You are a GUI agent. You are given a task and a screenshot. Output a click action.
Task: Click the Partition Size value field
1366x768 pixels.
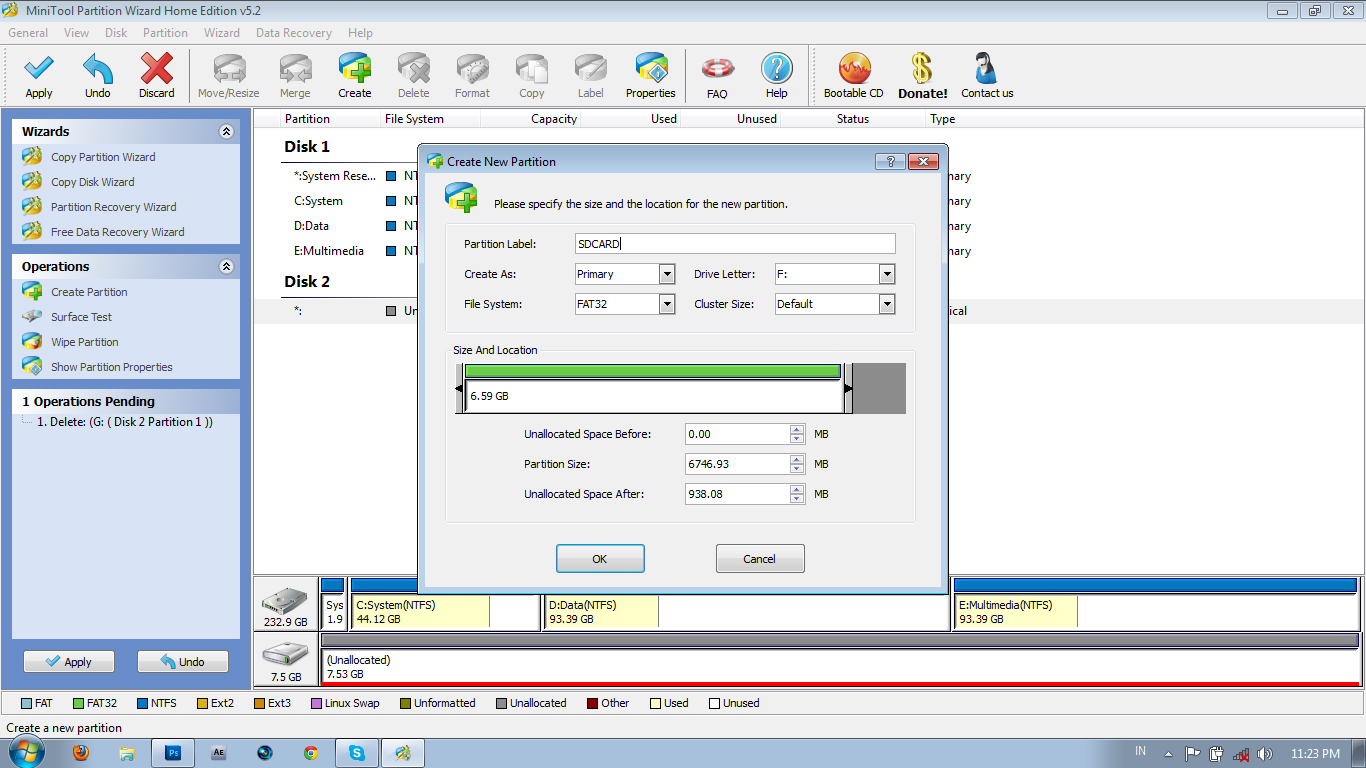point(737,464)
